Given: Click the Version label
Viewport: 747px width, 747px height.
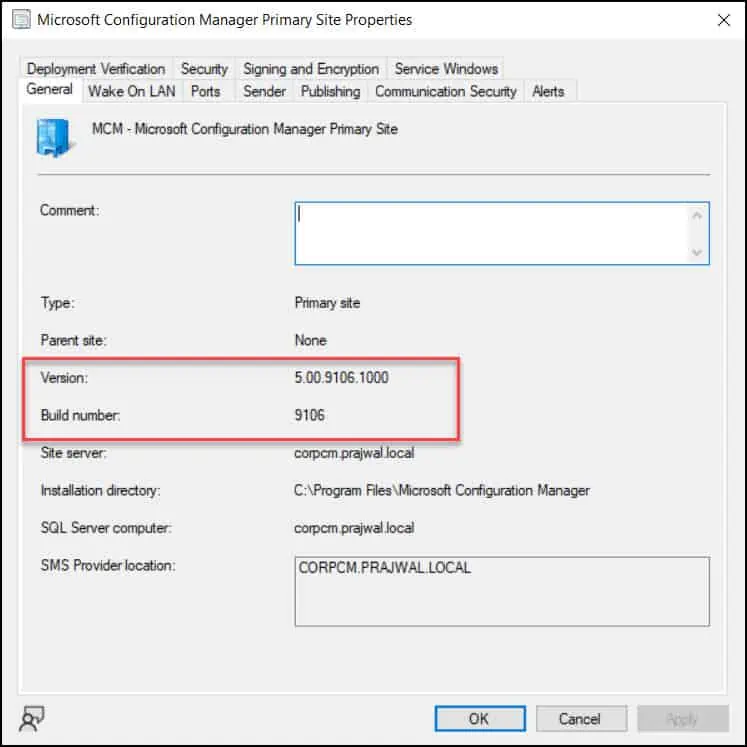Looking at the screenshot, I should pos(64,378).
